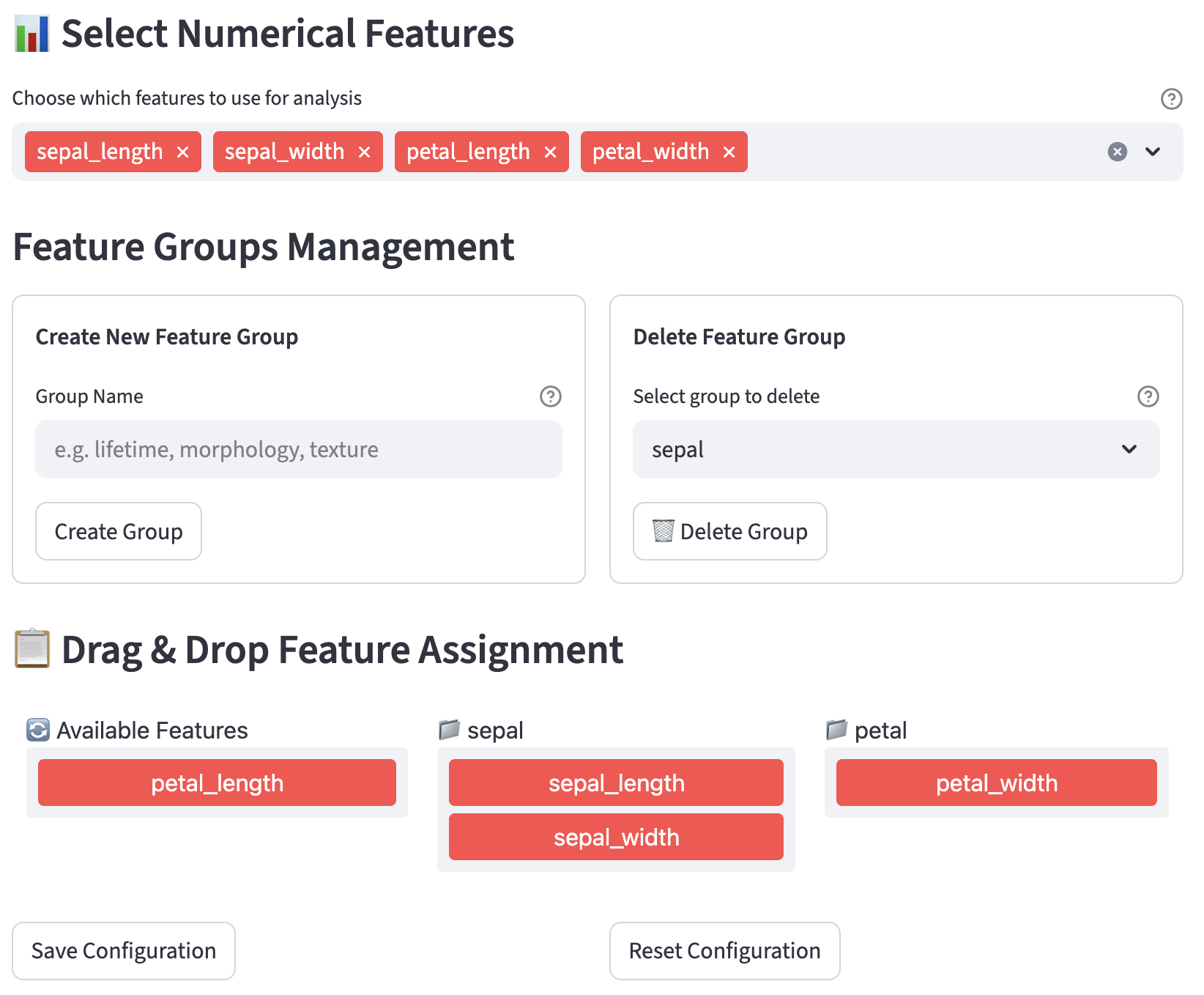Remove the petal_length tag
Viewport: 1204px width, 995px height.
[x=550, y=152]
